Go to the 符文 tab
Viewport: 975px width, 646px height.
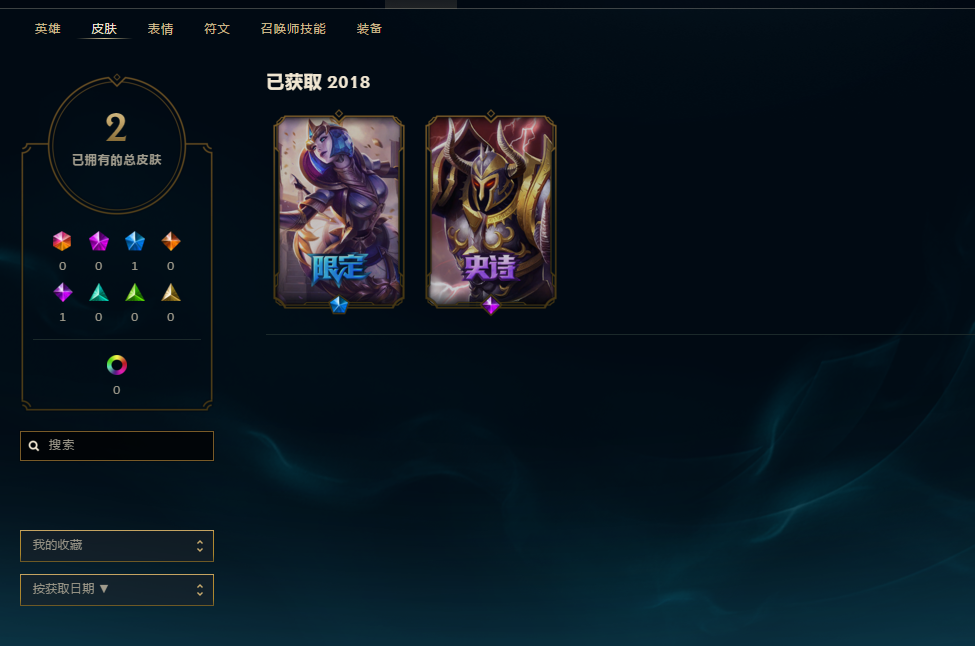[217, 29]
